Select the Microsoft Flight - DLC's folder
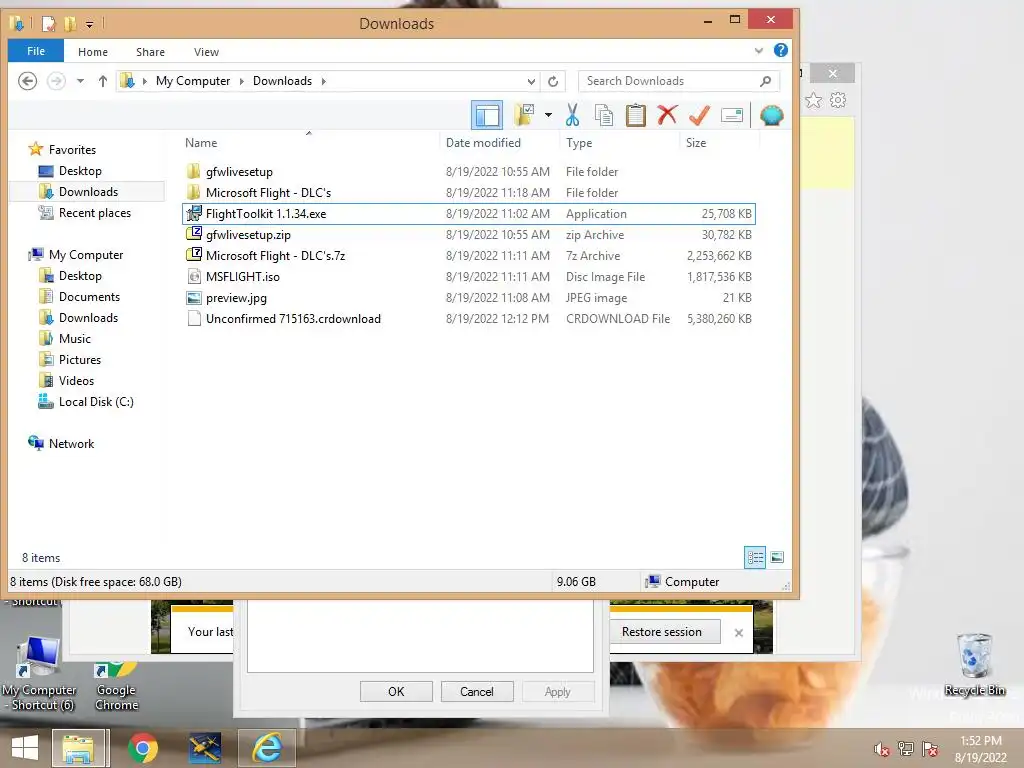Image resolution: width=1024 pixels, height=768 pixels. coord(468,193)
